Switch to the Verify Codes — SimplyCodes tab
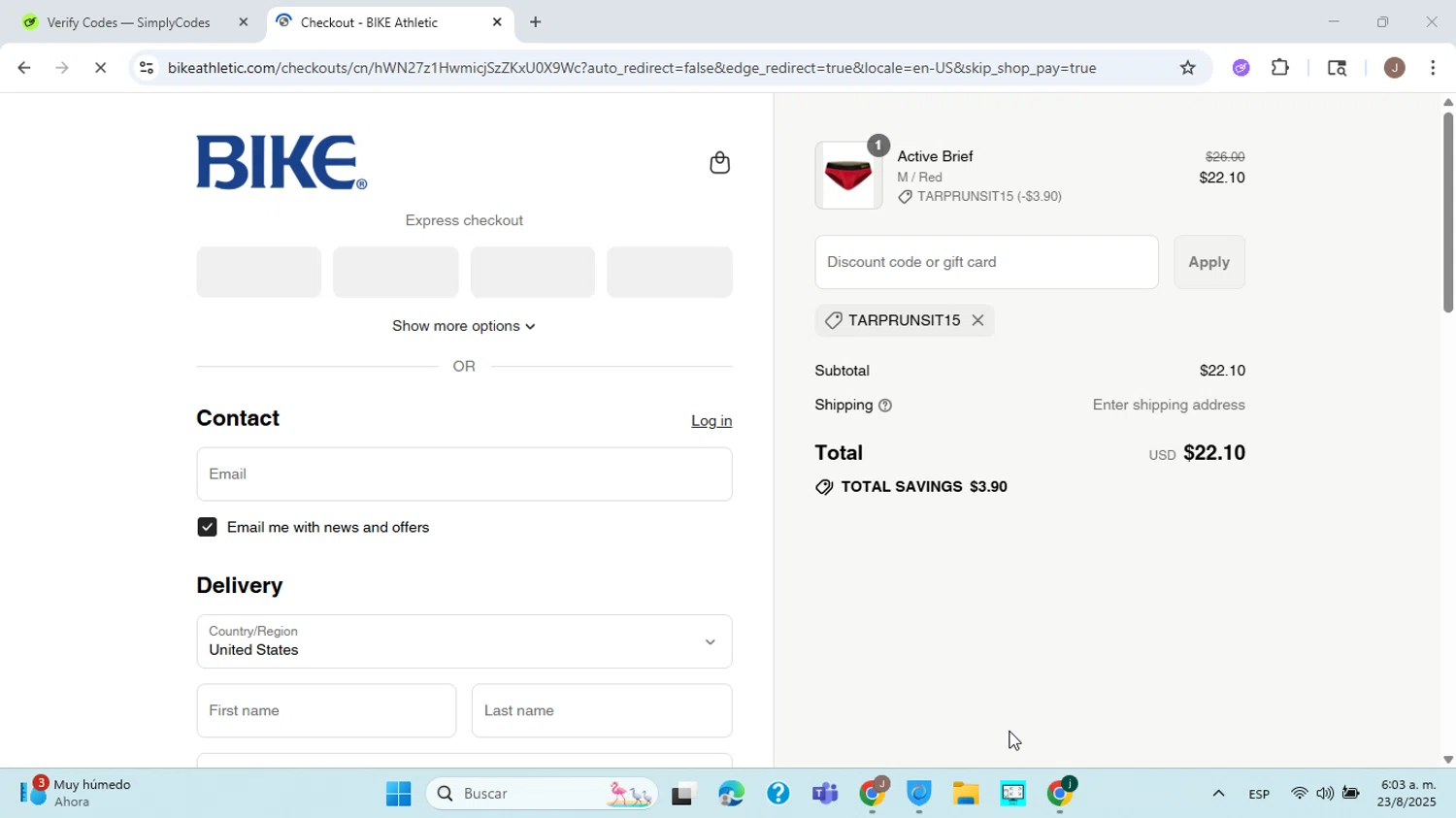 (x=129, y=22)
